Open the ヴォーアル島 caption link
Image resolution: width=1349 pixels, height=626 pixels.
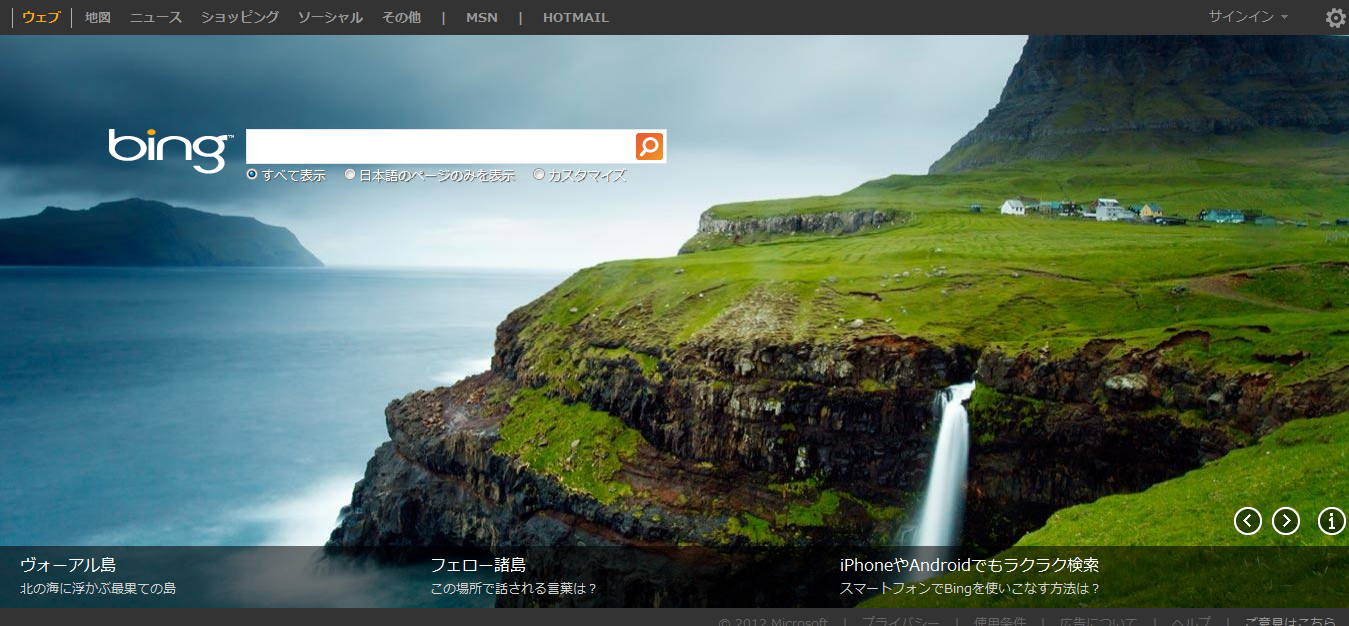pos(68,565)
